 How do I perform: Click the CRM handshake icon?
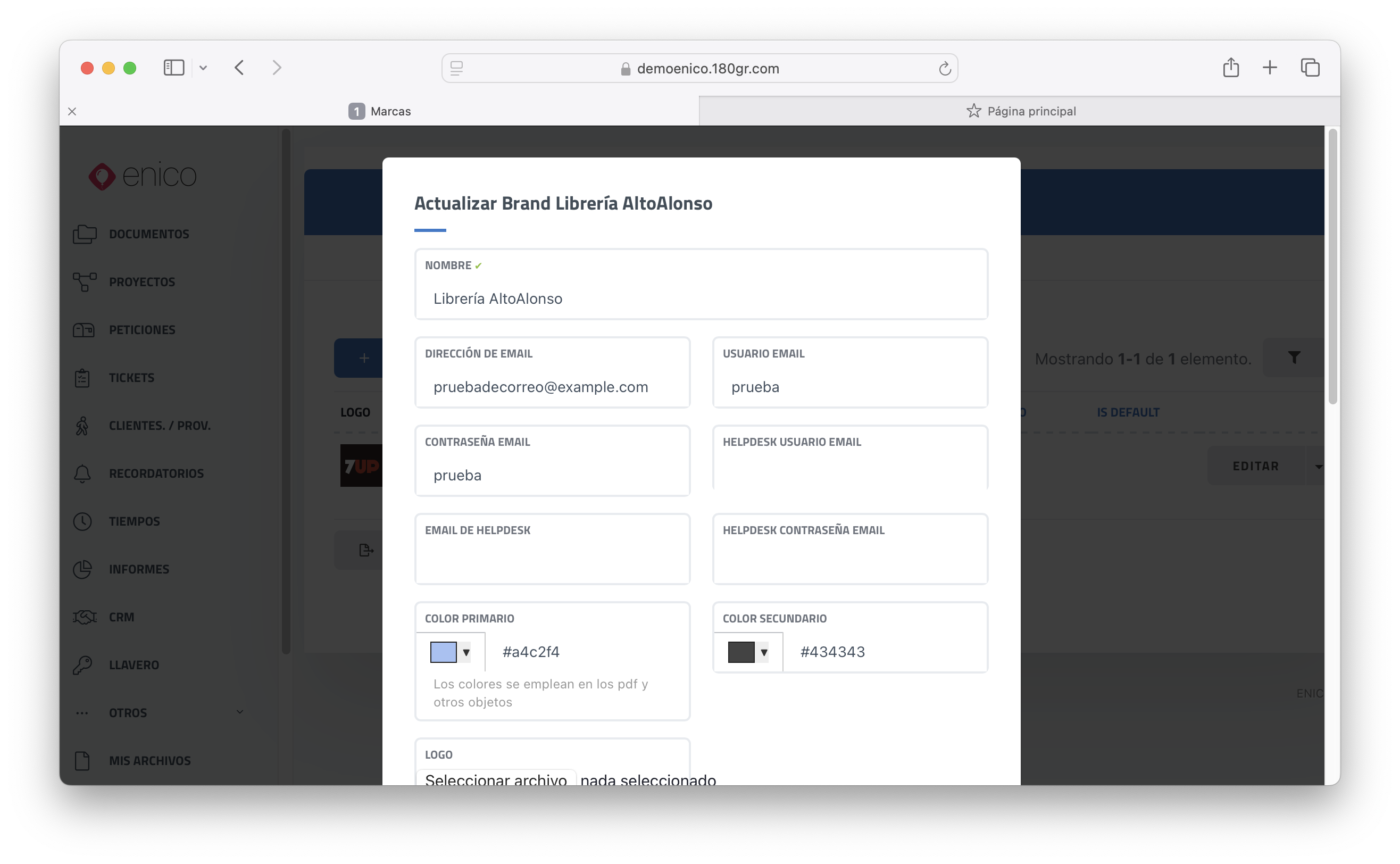point(84,617)
